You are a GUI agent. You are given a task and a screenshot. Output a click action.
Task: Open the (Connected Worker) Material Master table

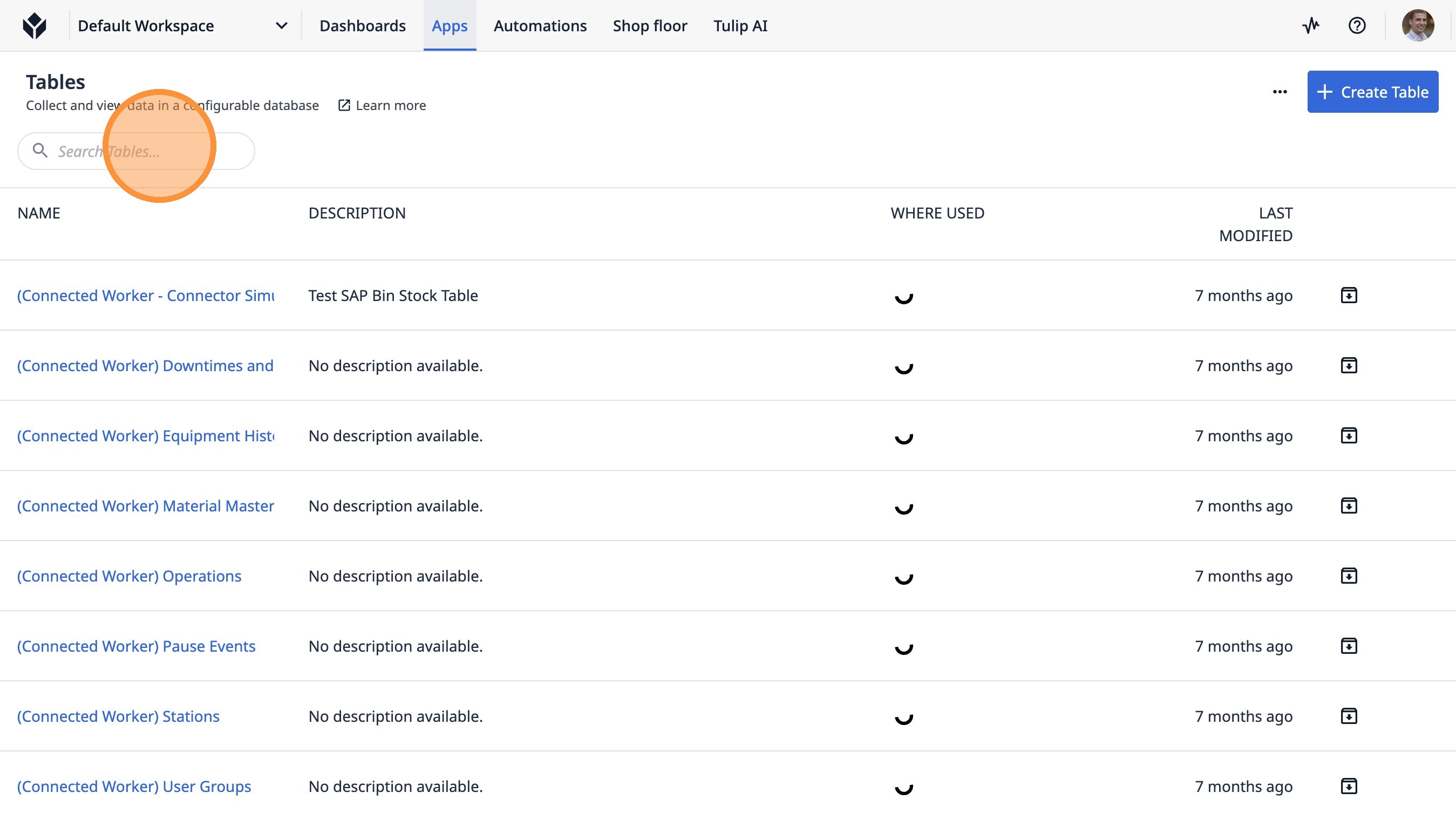point(145,505)
